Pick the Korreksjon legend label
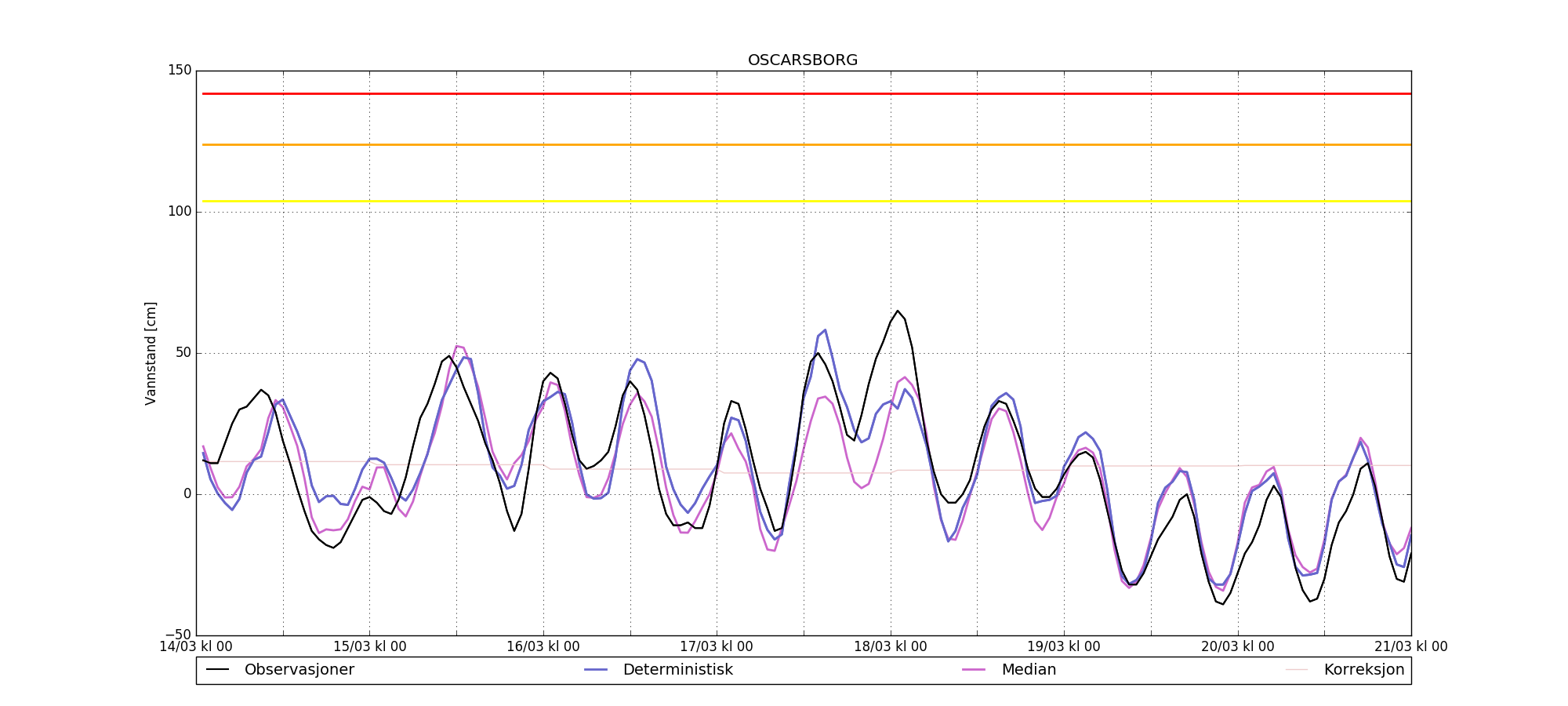 [x=1363, y=670]
